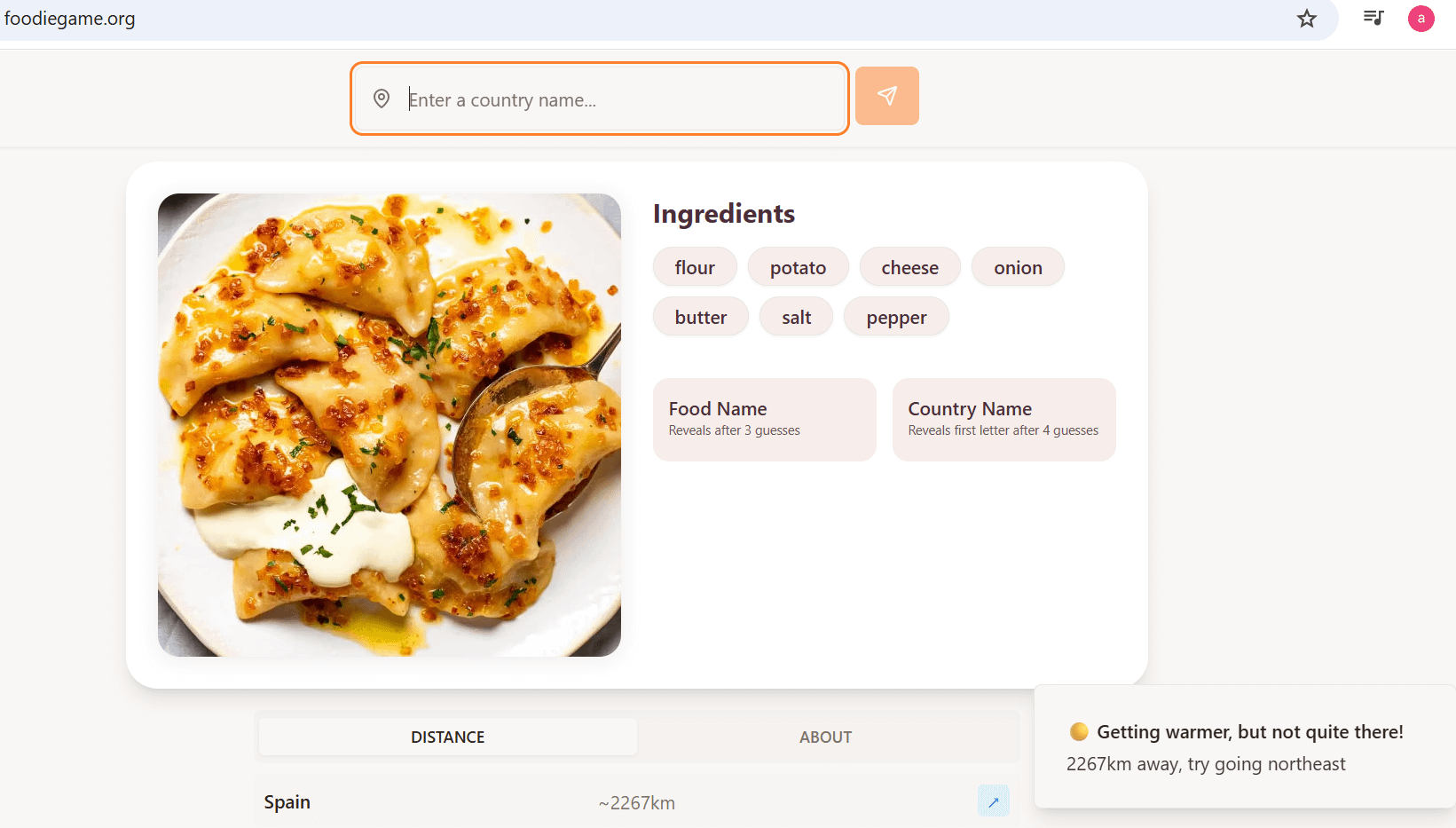The width and height of the screenshot is (1456, 828).
Task: Click the paper plane submit button
Action: click(x=886, y=96)
